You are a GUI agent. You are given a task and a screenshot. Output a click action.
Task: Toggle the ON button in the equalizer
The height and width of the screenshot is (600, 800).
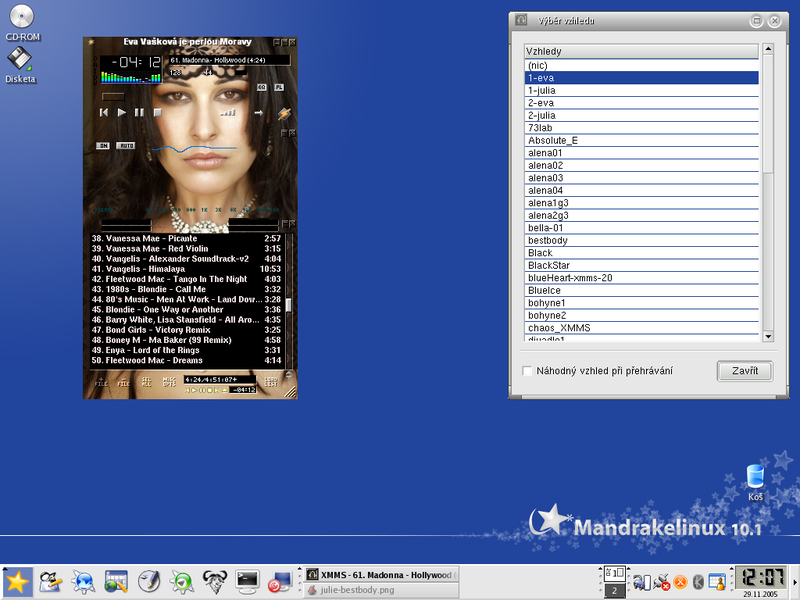coord(102,145)
